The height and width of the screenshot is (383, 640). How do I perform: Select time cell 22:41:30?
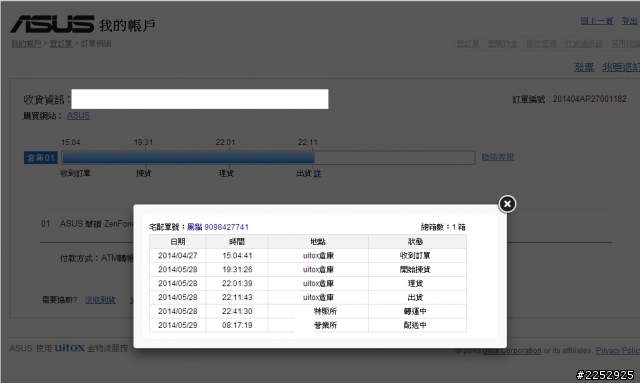pyautogui.click(x=237, y=311)
